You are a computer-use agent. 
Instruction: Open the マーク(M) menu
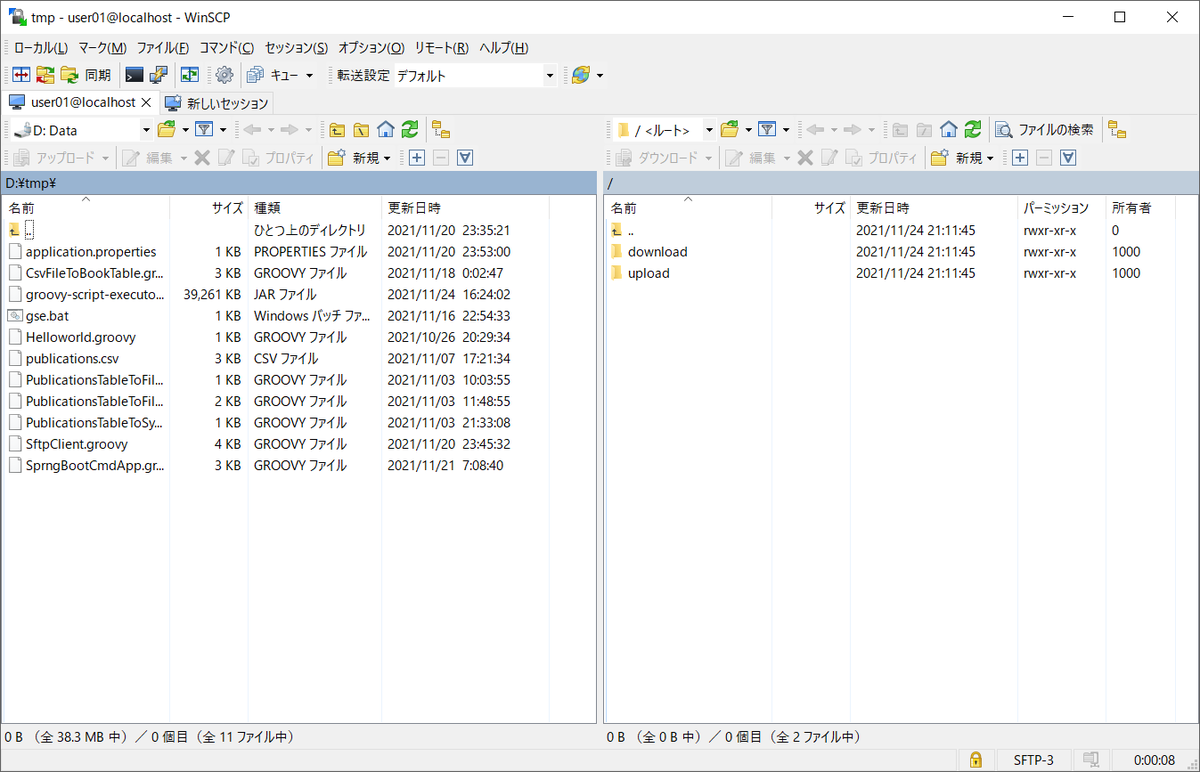click(103, 47)
